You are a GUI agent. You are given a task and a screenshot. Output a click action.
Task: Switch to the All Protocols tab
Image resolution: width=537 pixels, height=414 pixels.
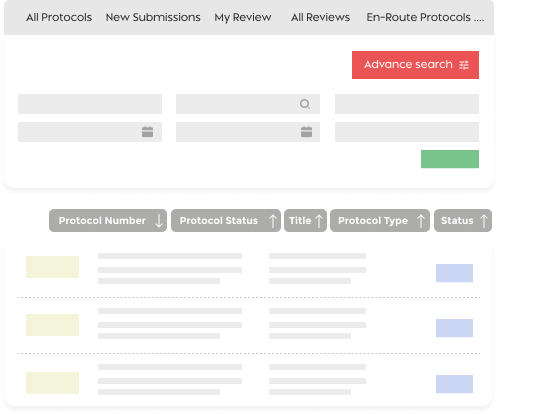[x=59, y=17]
